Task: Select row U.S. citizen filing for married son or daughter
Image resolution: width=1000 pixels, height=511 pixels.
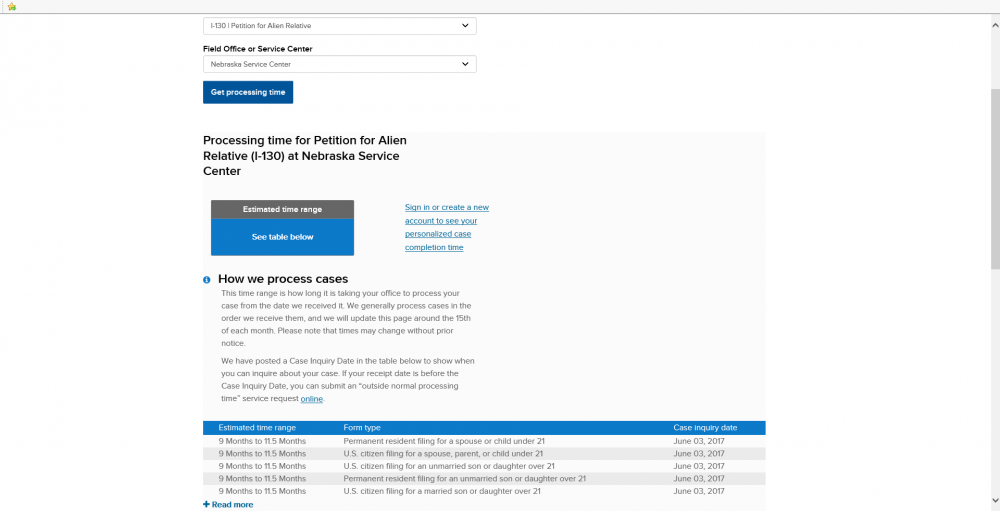Action: 484,491
